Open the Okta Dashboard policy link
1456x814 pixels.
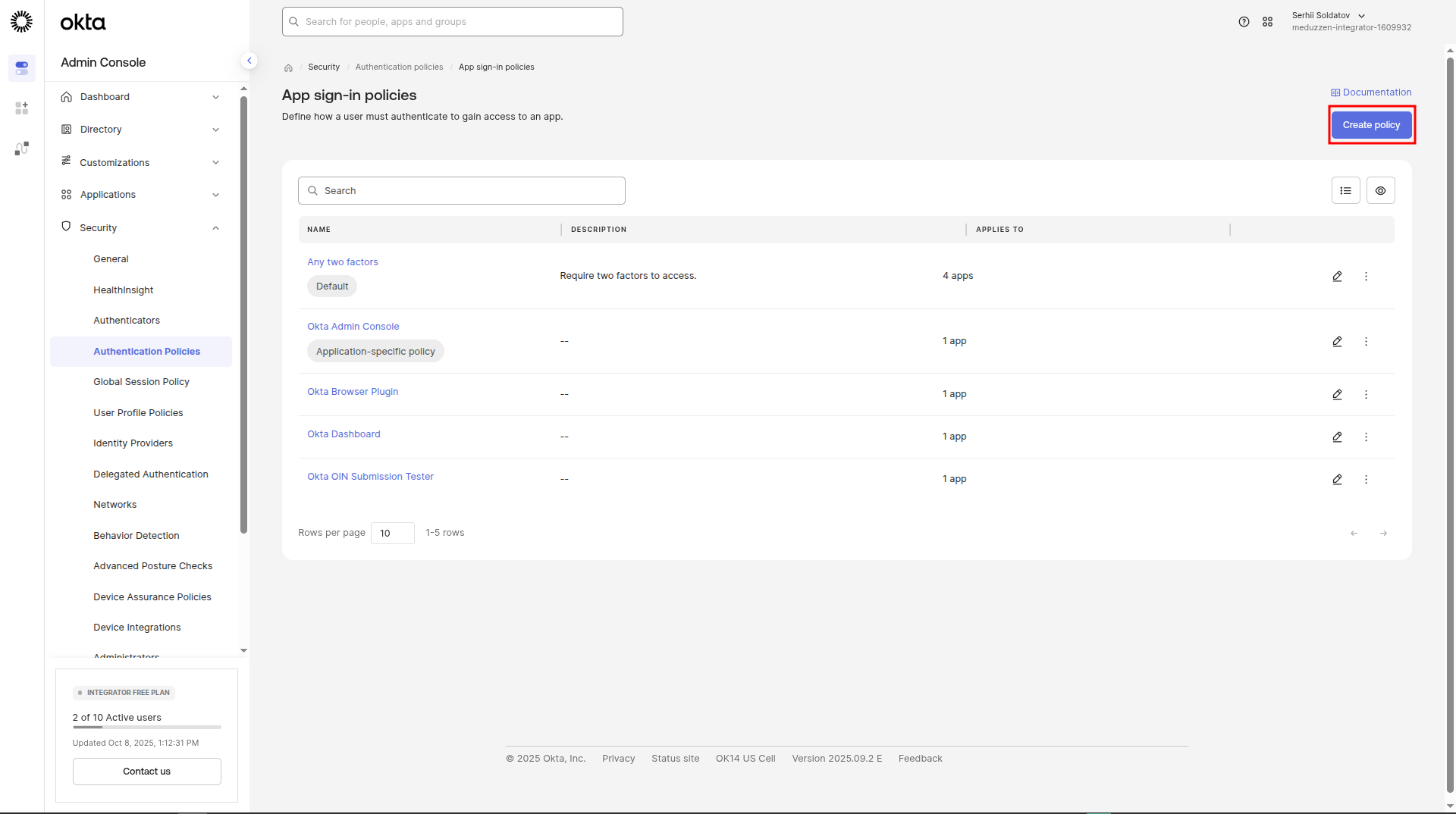point(344,434)
